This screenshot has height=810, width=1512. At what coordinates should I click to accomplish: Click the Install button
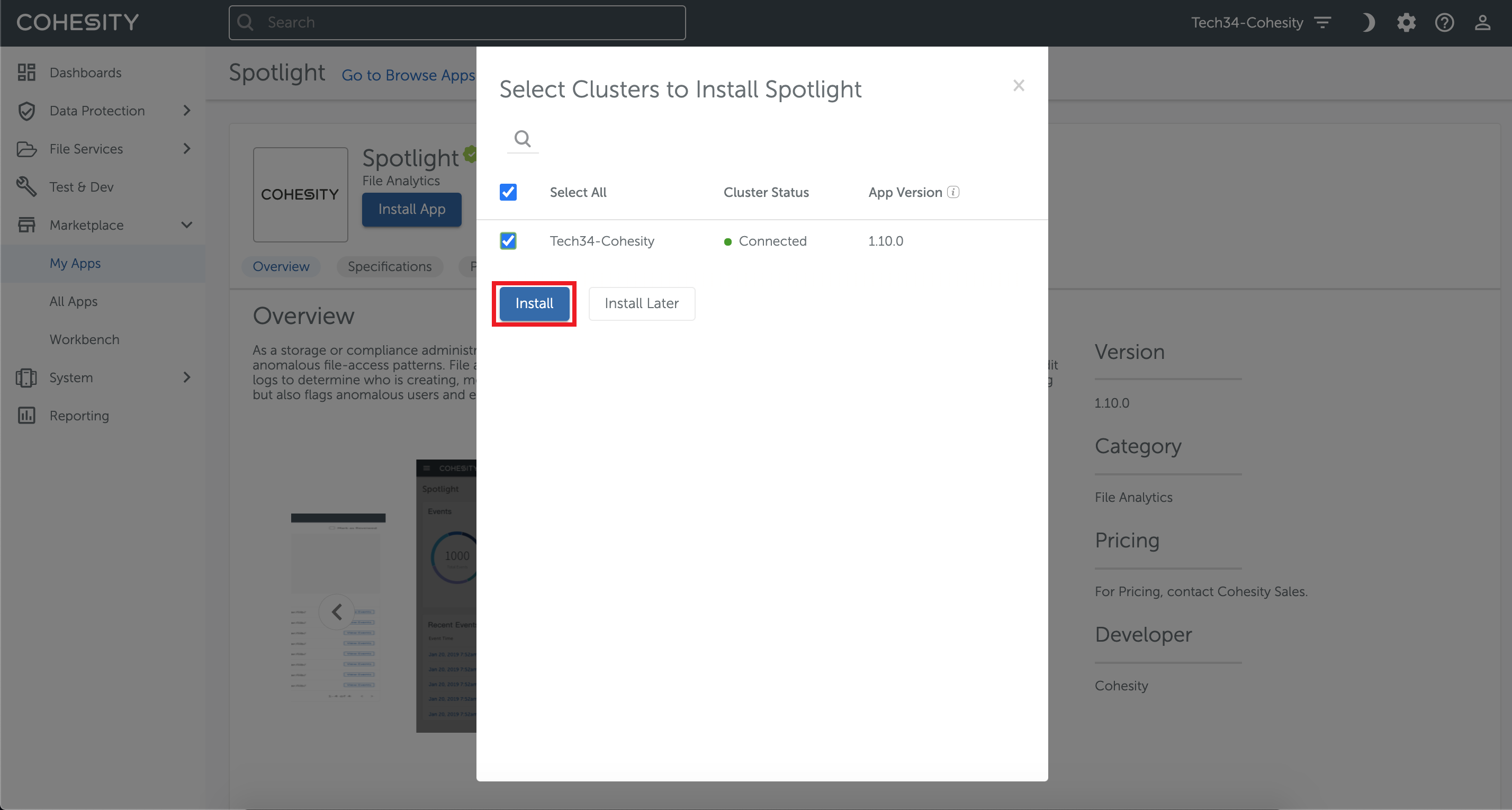click(x=534, y=303)
